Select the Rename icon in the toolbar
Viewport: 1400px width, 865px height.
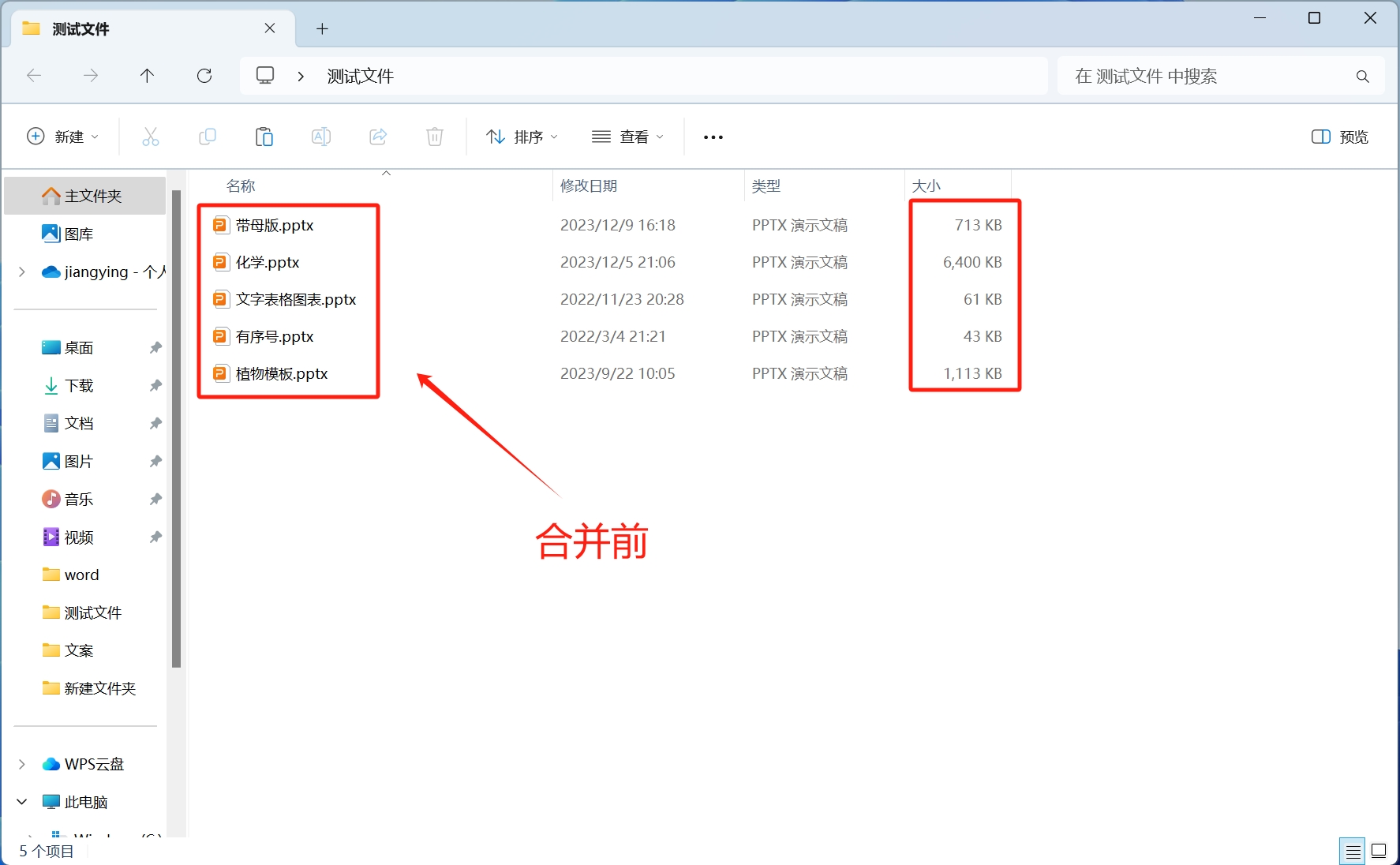point(321,137)
